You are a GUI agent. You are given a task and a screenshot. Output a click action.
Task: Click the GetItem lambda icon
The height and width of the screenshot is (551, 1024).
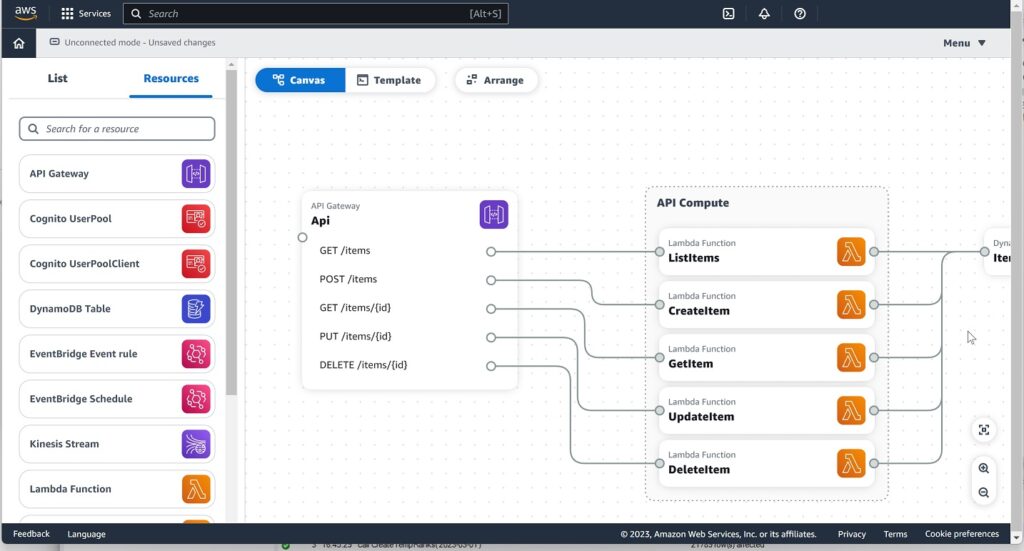pos(851,358)
